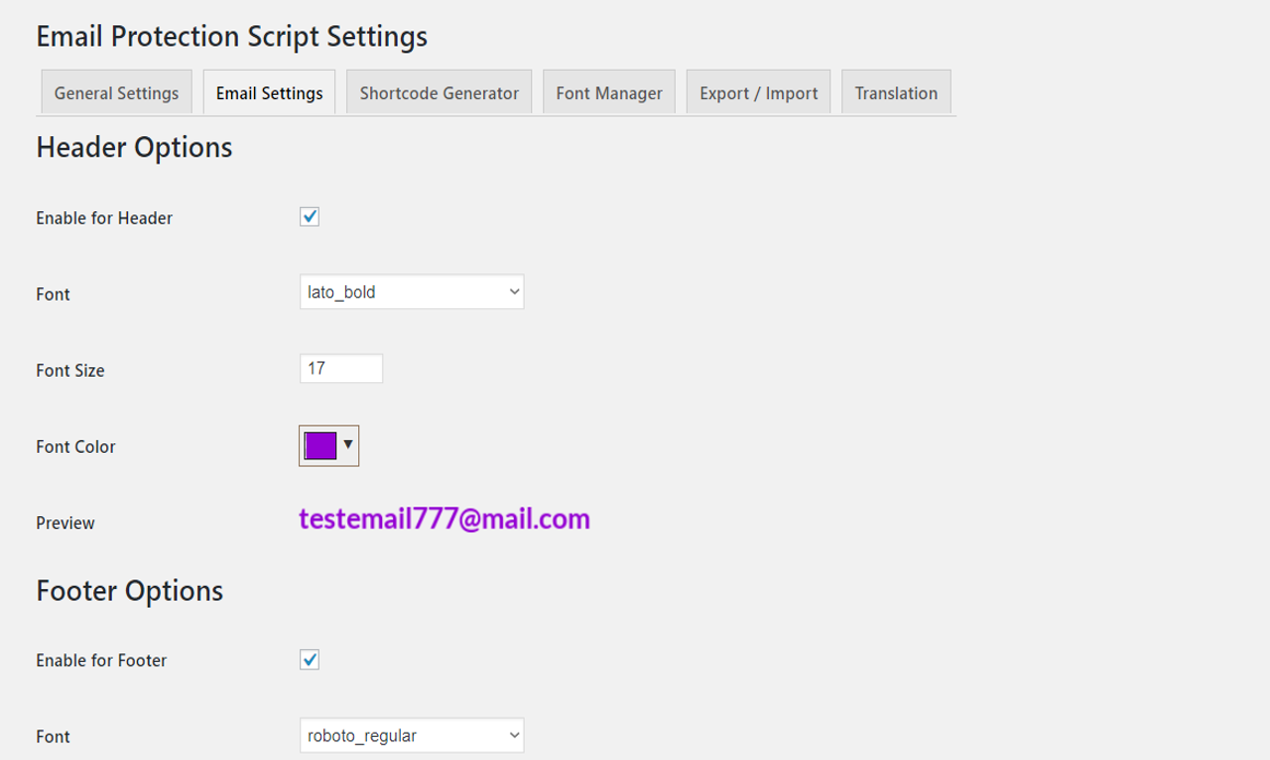
Task: Switch to the General Settings tab
Action: click(x=115, y=91)
